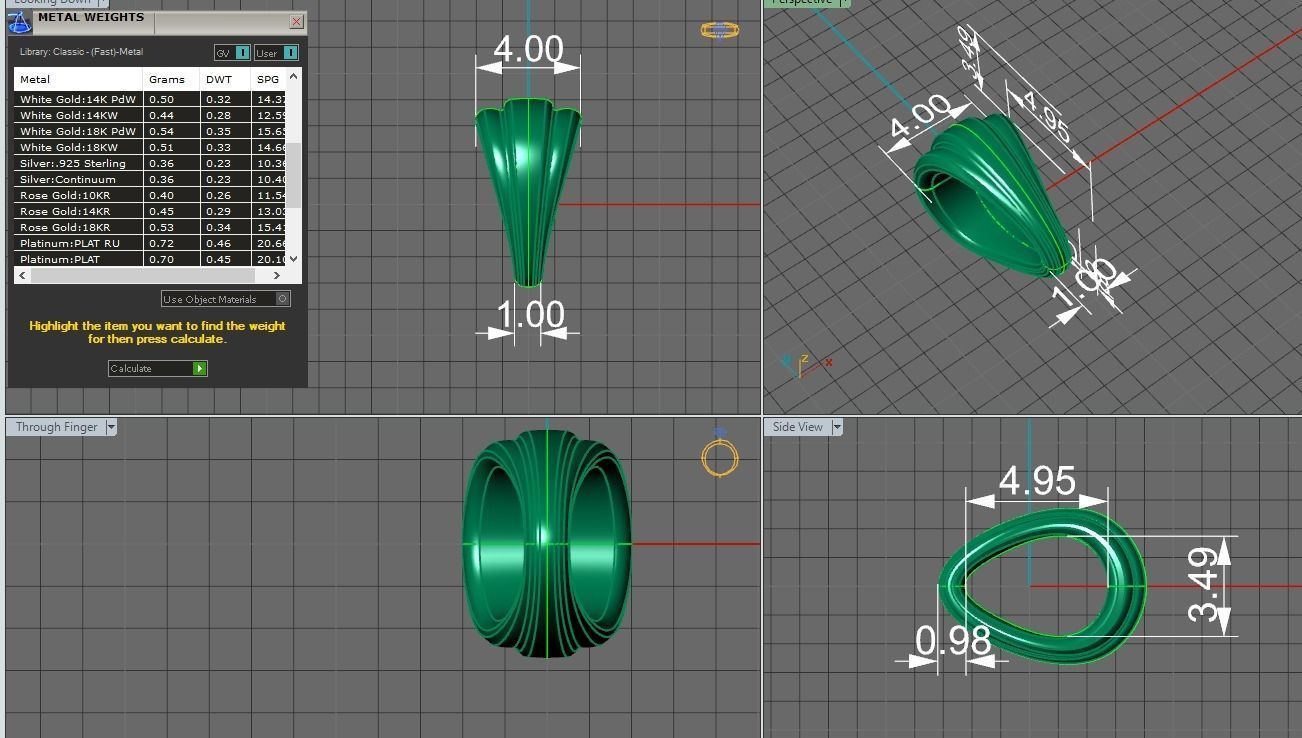Open the Side View viewport dropdown arrow
Viewport: 1302px width, 738px height.
pyautogui.click(x=837, y=427)
